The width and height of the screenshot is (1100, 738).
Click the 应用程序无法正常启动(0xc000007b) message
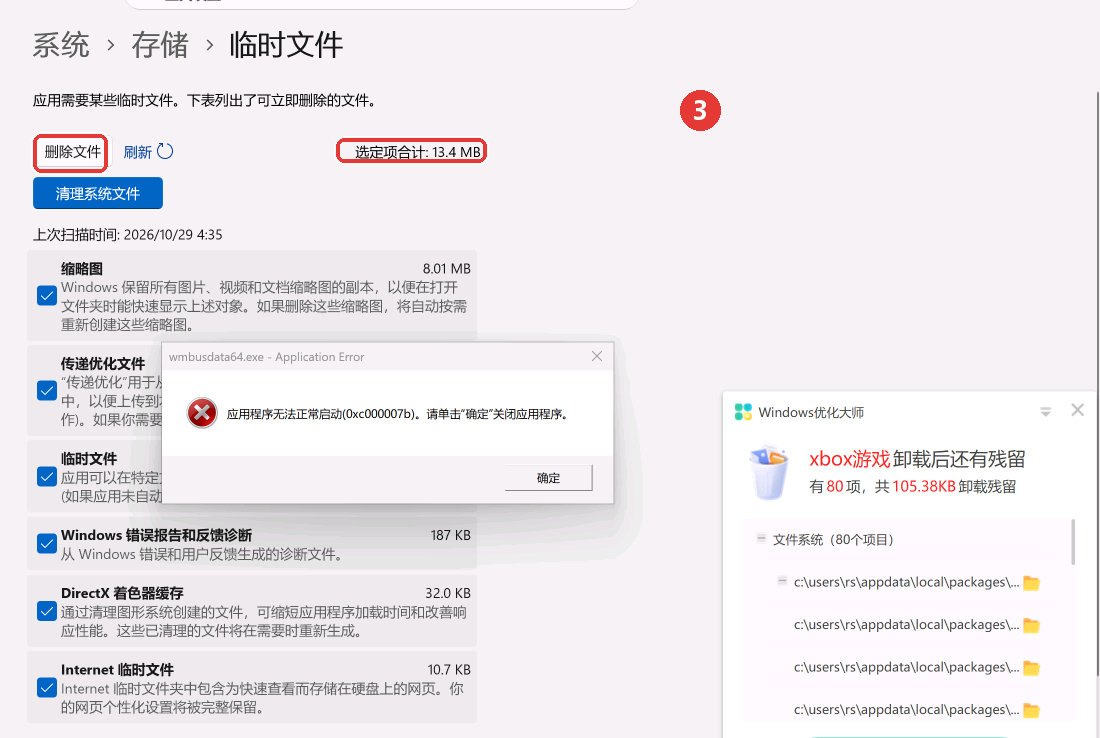(x=397, y=414)
